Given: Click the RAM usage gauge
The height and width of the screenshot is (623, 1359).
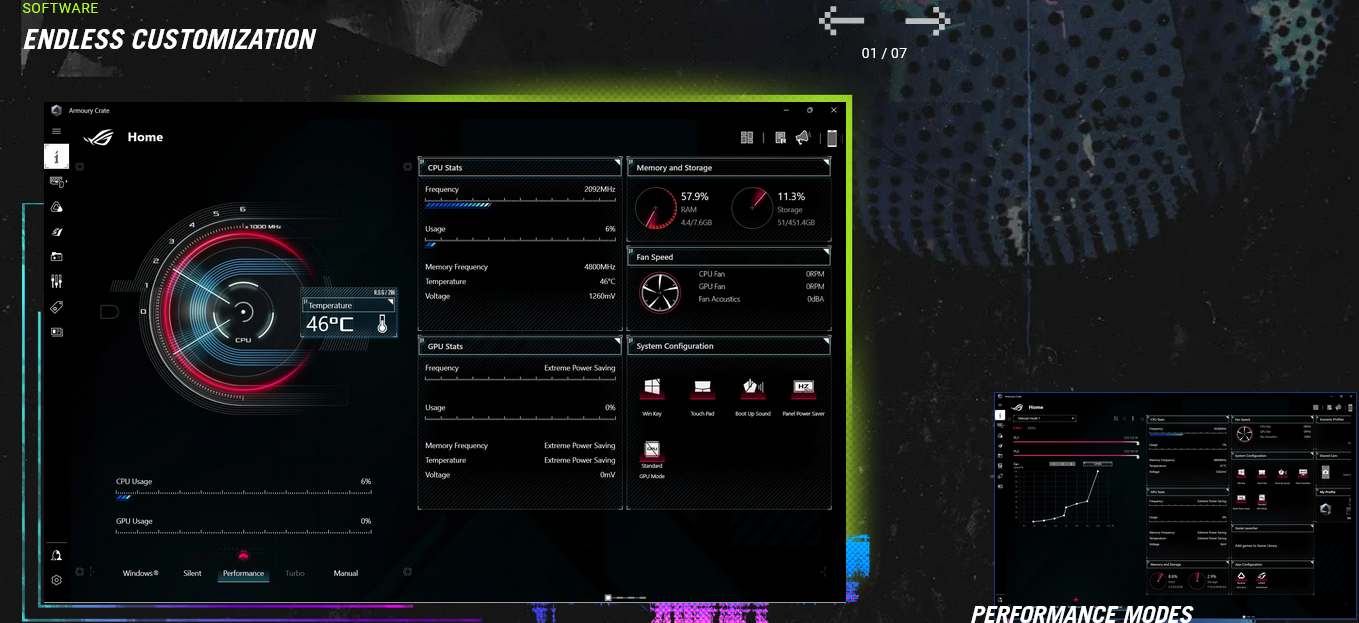Looking at the screenshot, I should [x=656, y=208].
